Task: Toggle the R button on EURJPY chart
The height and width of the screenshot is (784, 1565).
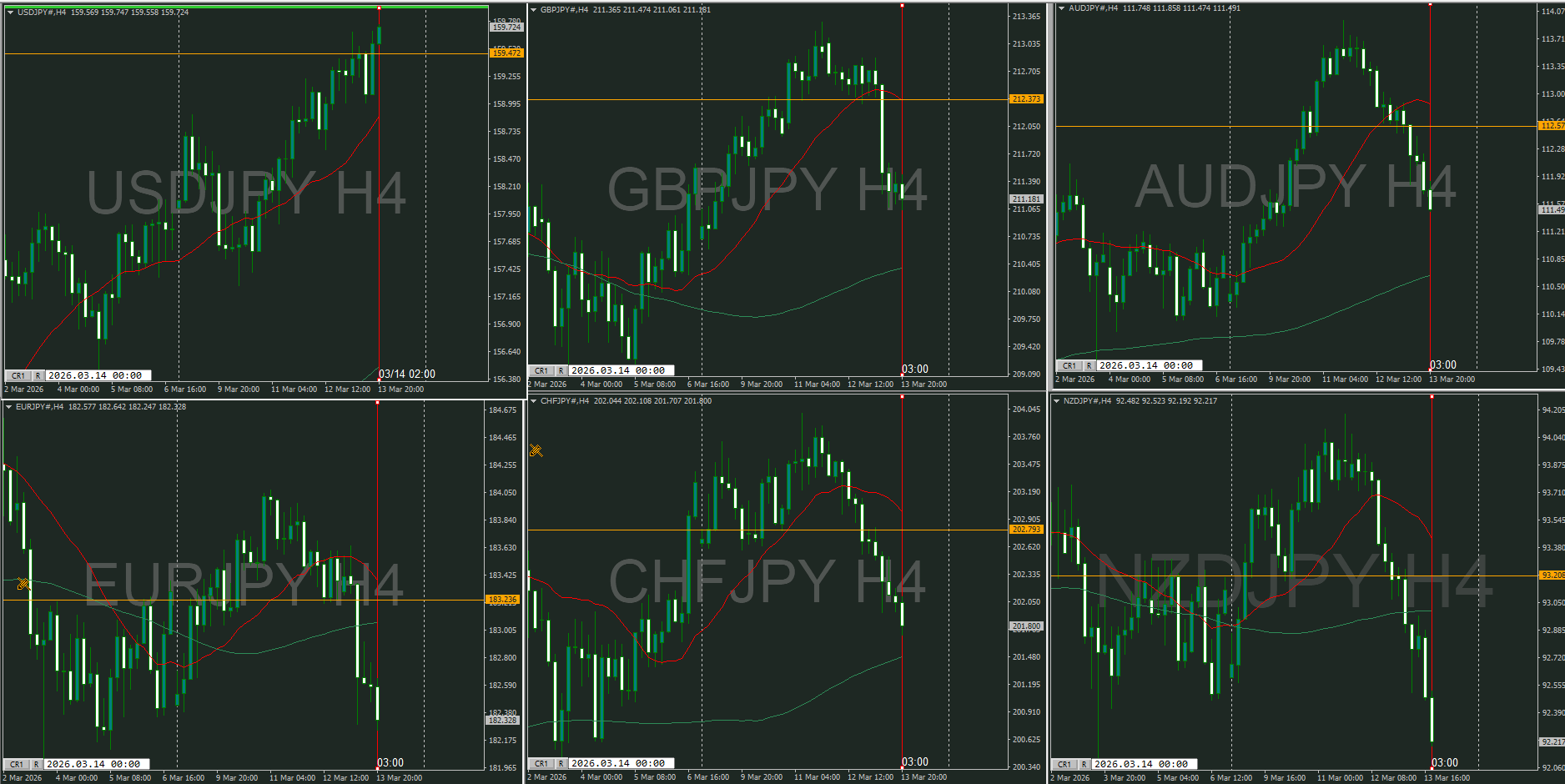Action: pos(37,764)
